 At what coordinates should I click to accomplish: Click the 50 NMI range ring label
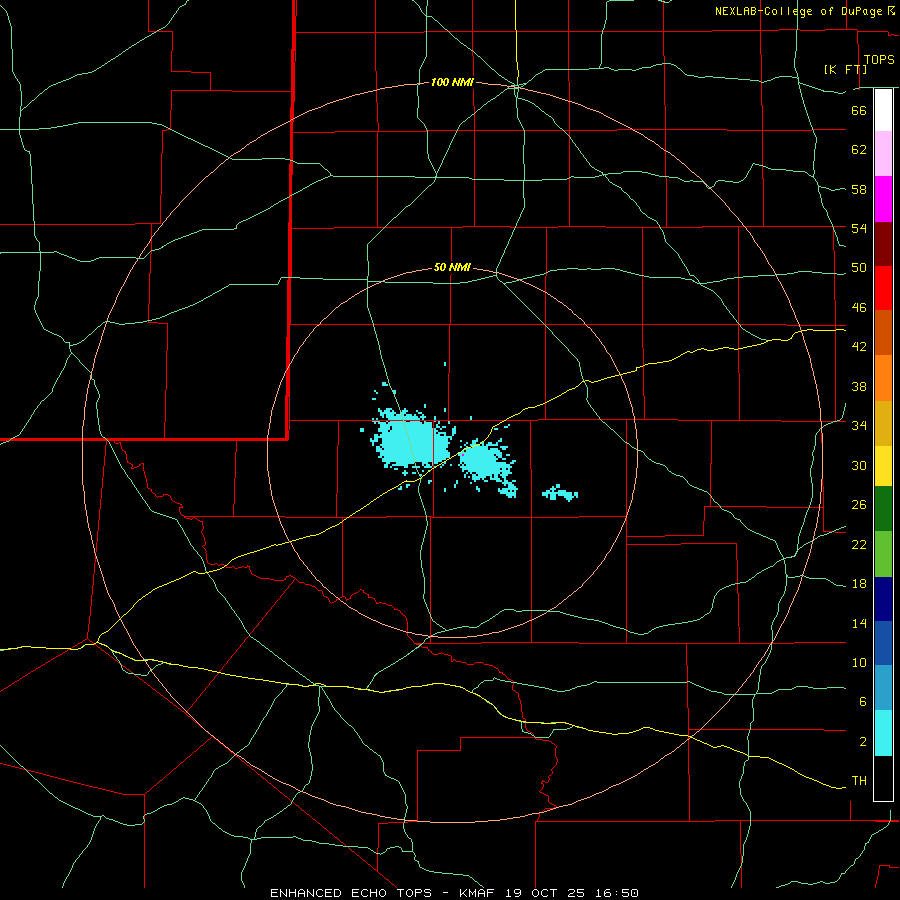[452, 267]
